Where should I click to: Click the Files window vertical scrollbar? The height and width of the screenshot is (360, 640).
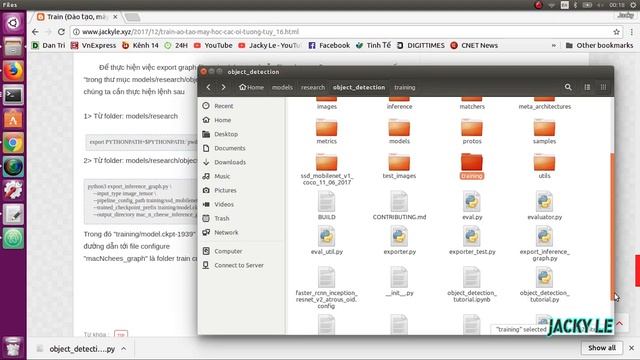coord(612,227)
